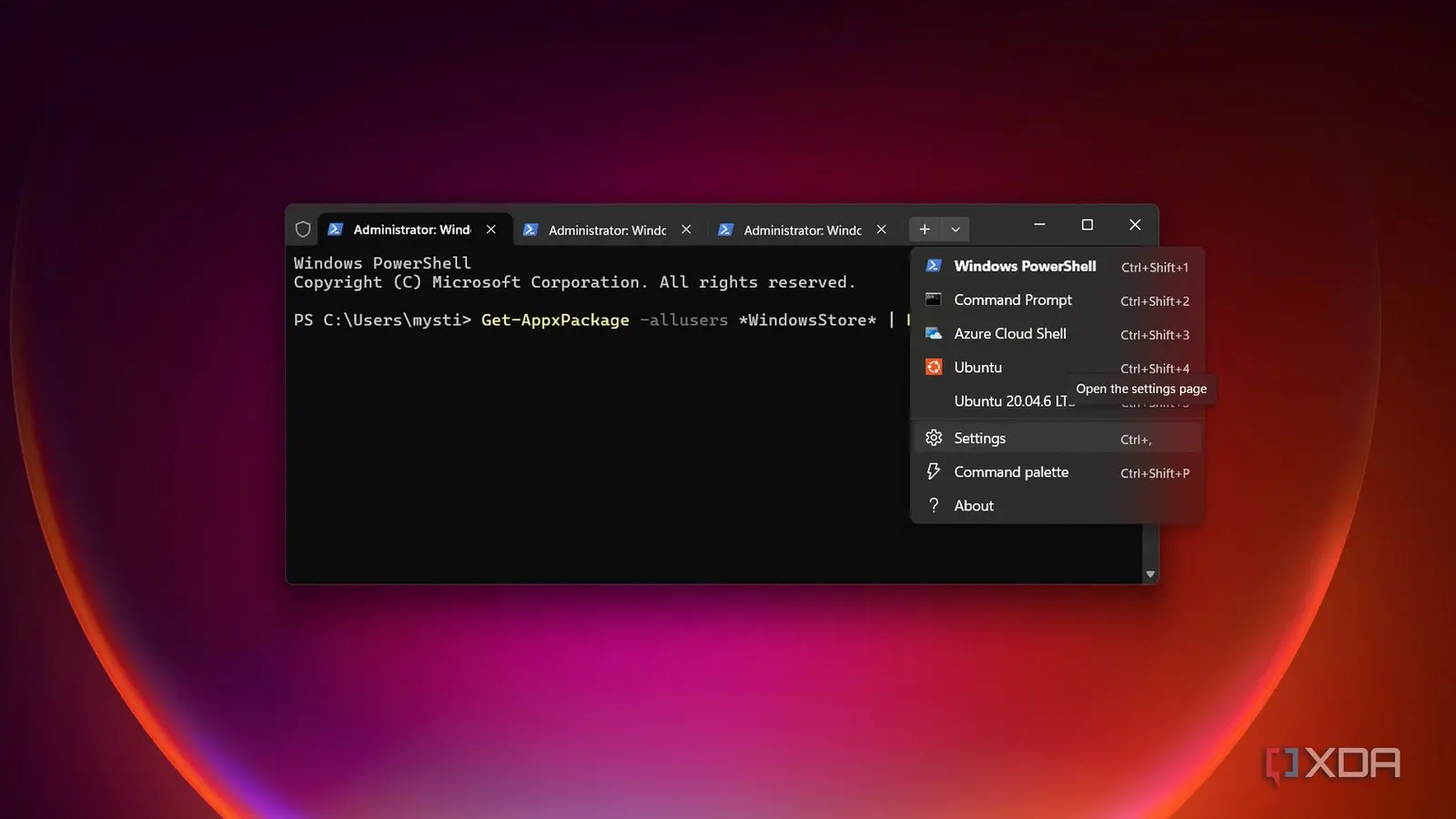Viewport: 1456px width, 819px height.
Task: Open Command palette menu entry
Action: coord(1057,472)
